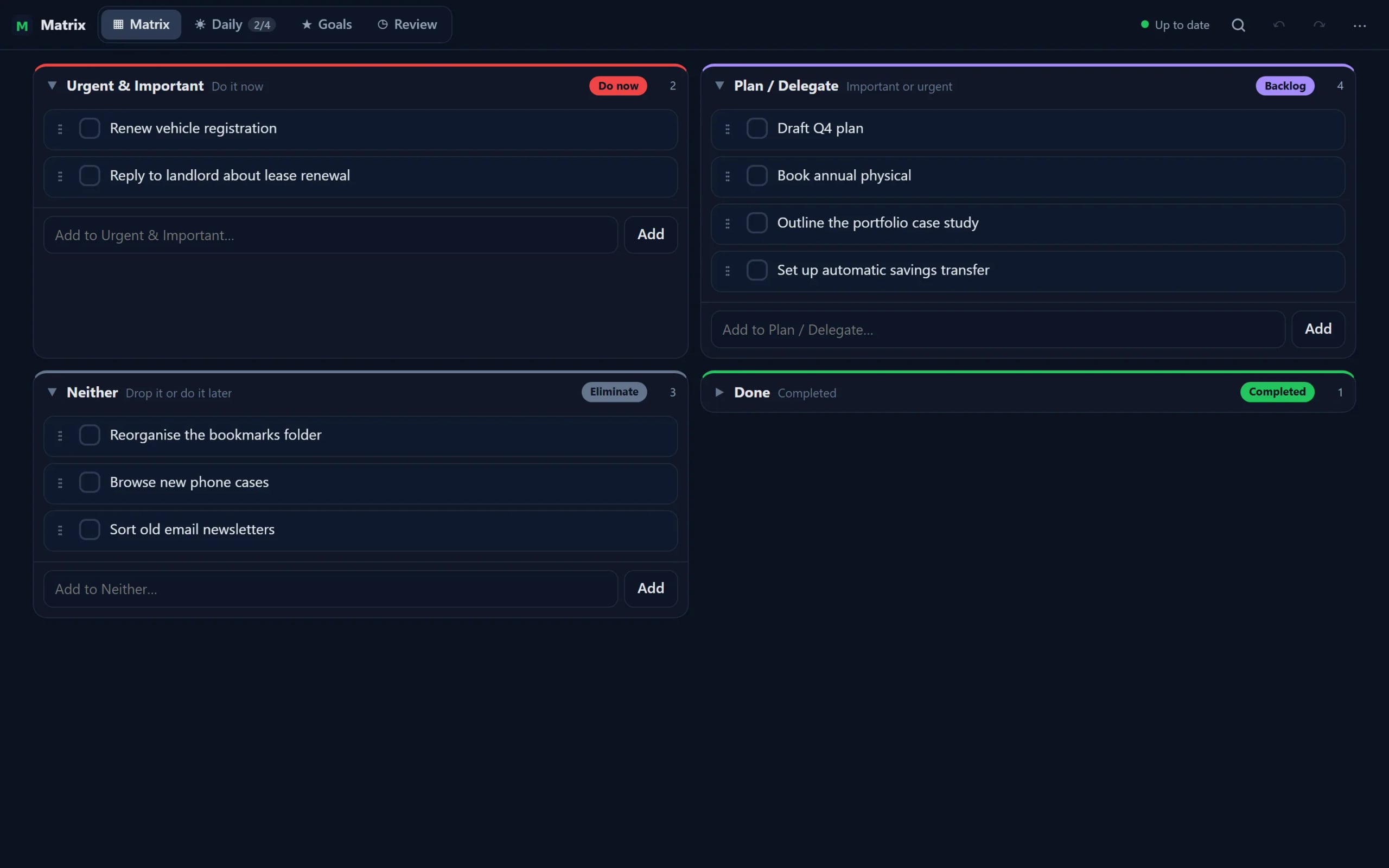Click Add button for Neither
This screenshot has width=1389, height=868.
(651, 589)
